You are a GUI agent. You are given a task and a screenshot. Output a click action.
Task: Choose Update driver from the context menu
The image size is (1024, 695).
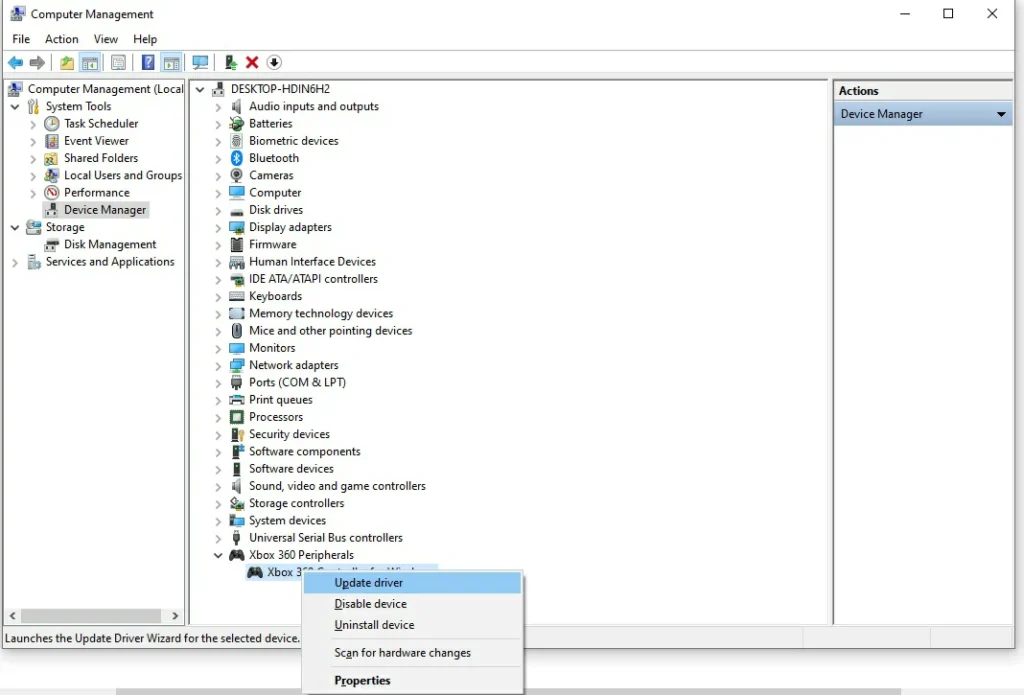(x=368, y=582)
